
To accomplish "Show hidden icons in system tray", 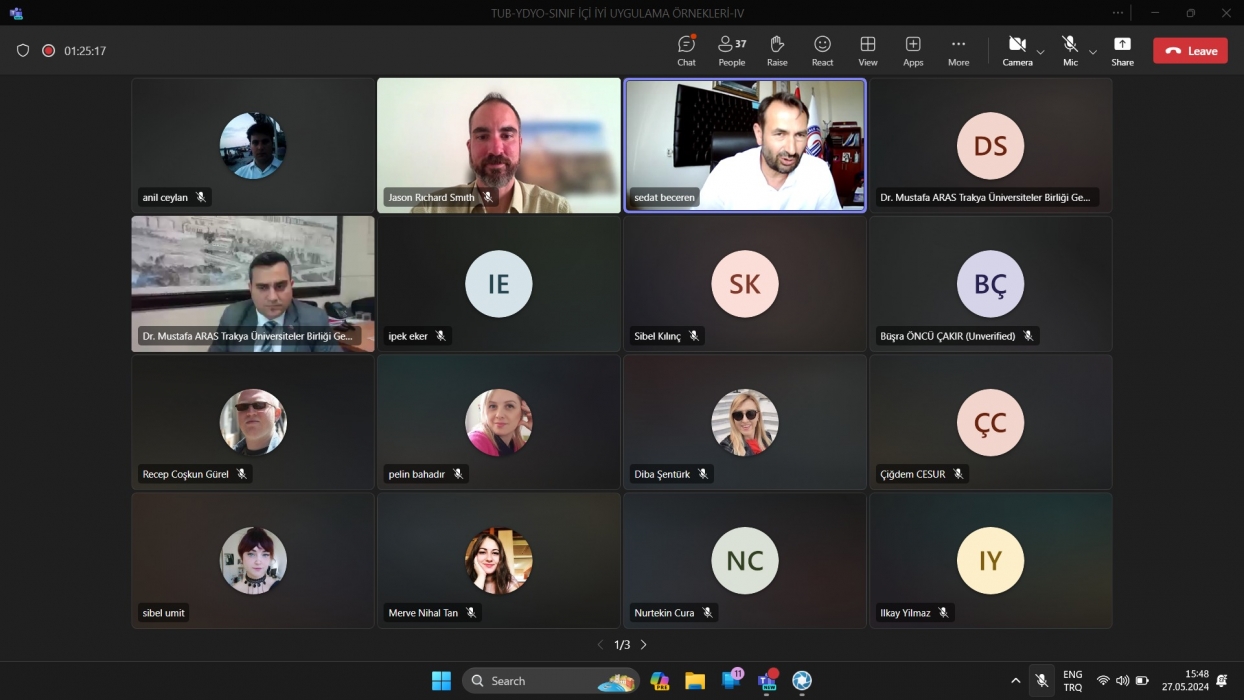I will [x=1016, y=681].
